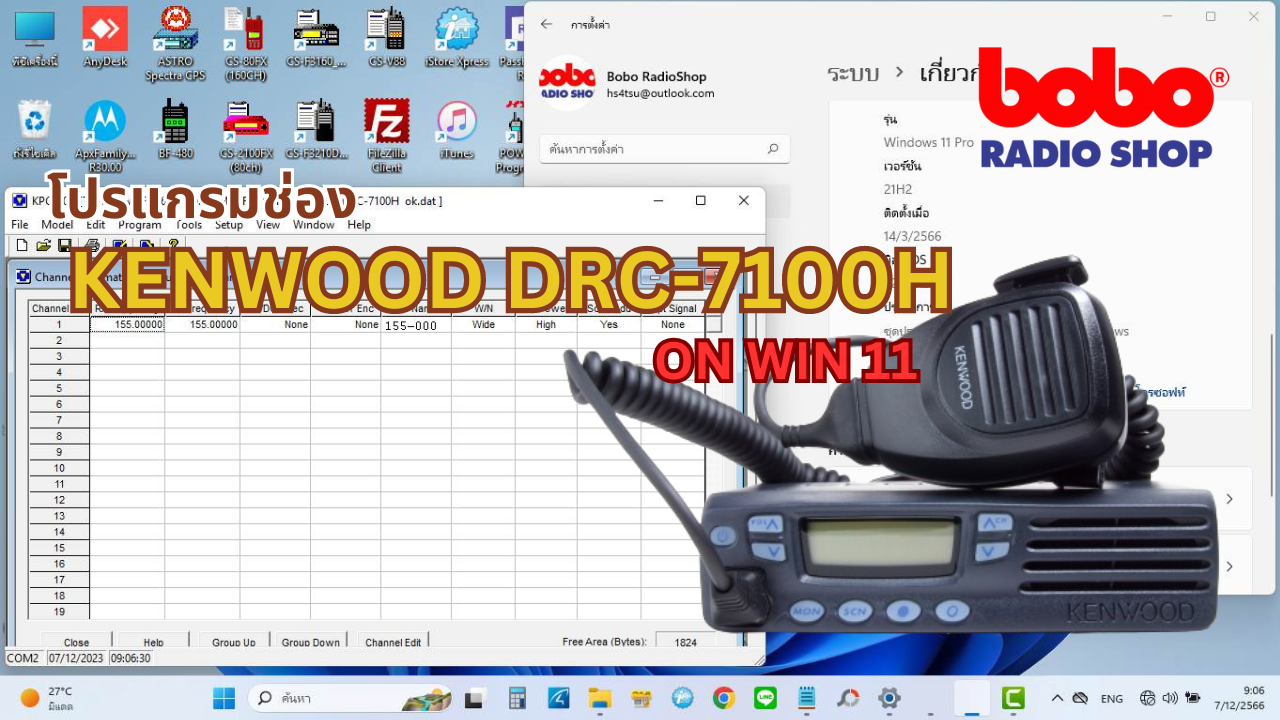
Task: Click the New file toolbar icon
Action: tap(22, 245)
